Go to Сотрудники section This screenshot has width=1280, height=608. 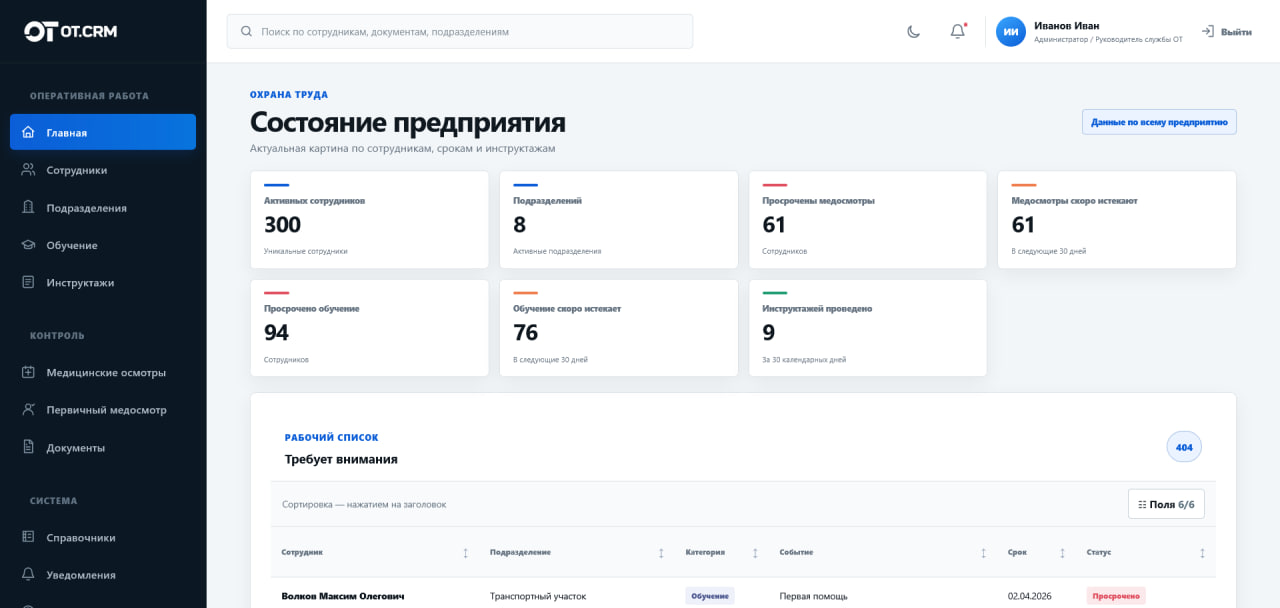coord(103,170)
